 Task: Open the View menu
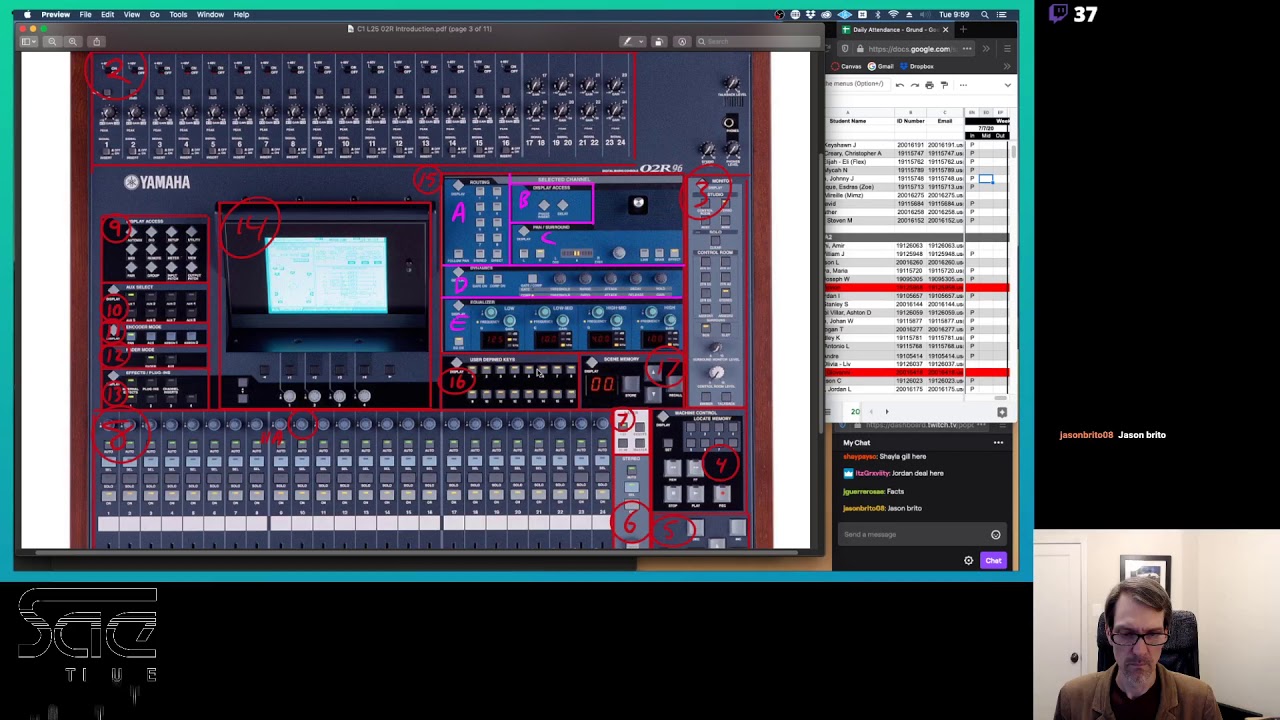pyautogui.click(x=132, y=15)
